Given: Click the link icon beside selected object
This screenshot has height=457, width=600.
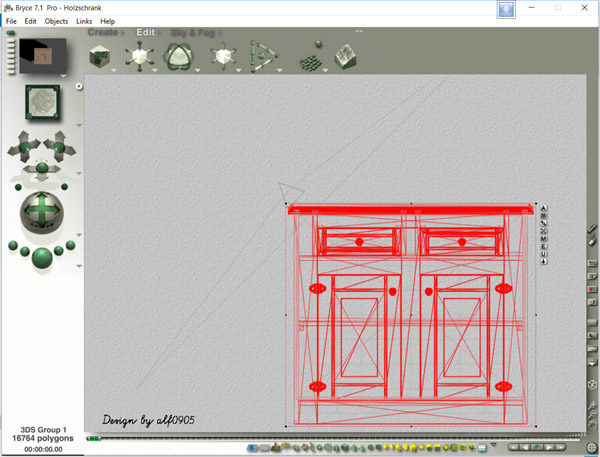Looking at the screenshot, I should click(544, 224).
